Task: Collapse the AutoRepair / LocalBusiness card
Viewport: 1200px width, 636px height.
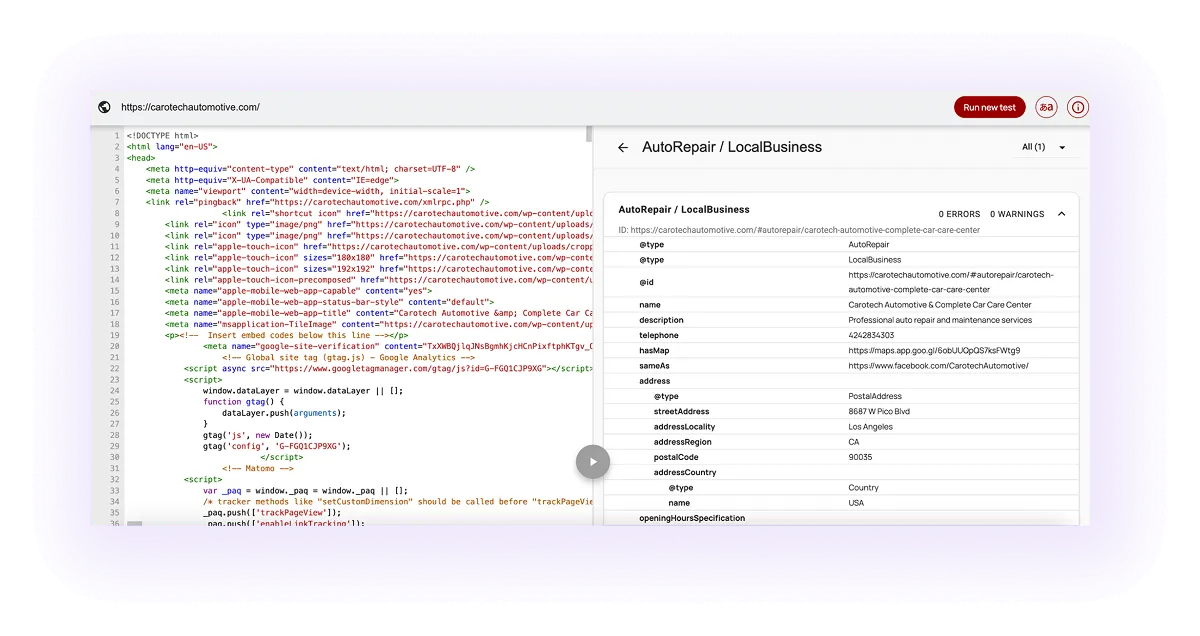Action: tap(1061, 214)
